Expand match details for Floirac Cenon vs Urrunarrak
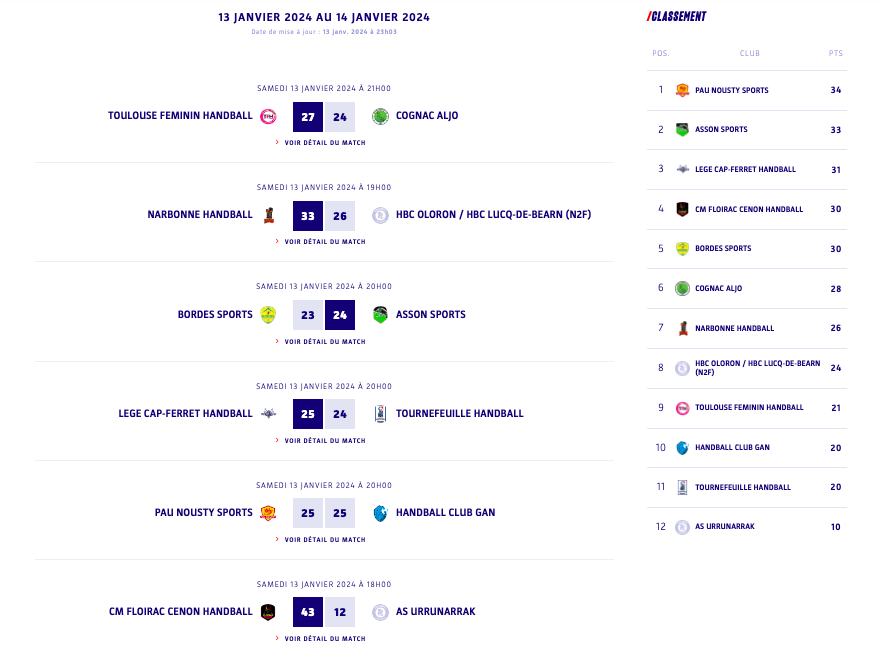This screenshot has width=882, height=655. click(324, 639)
